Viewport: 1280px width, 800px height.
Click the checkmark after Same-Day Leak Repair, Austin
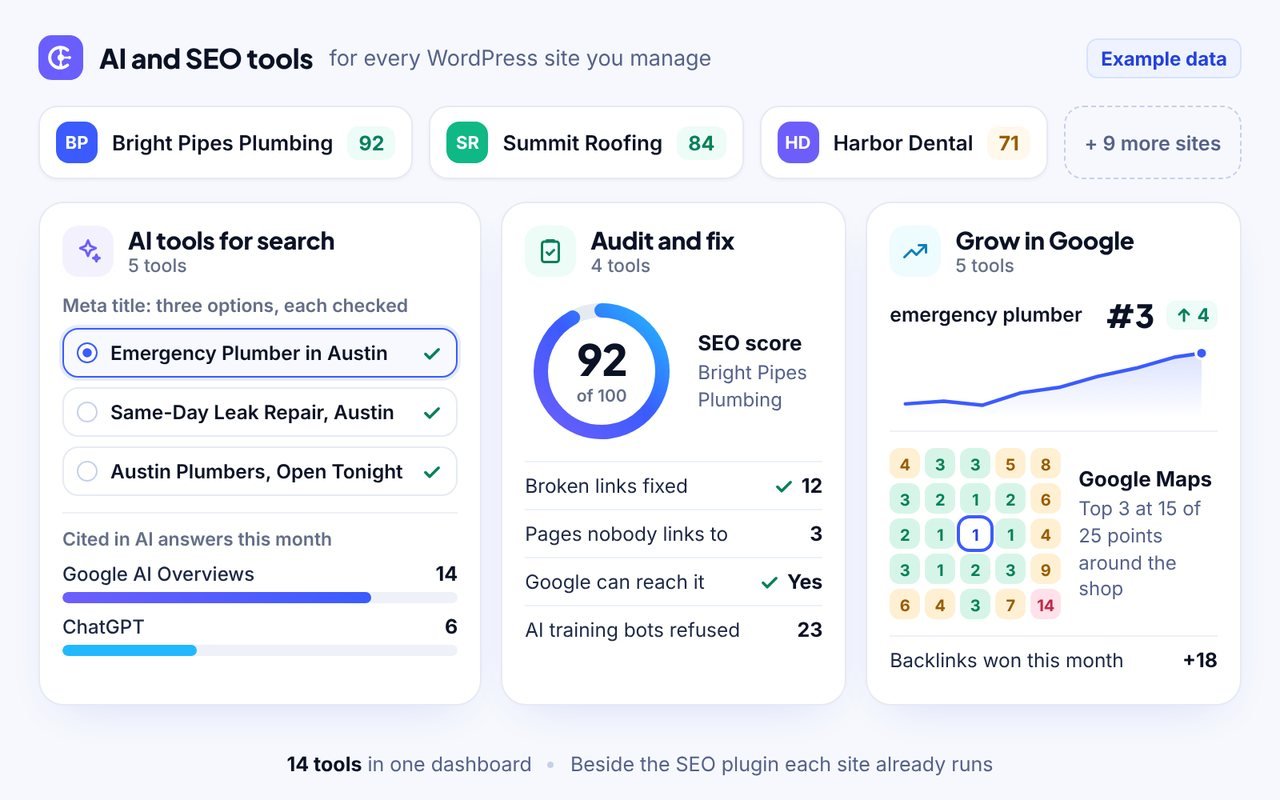point(432,412)
